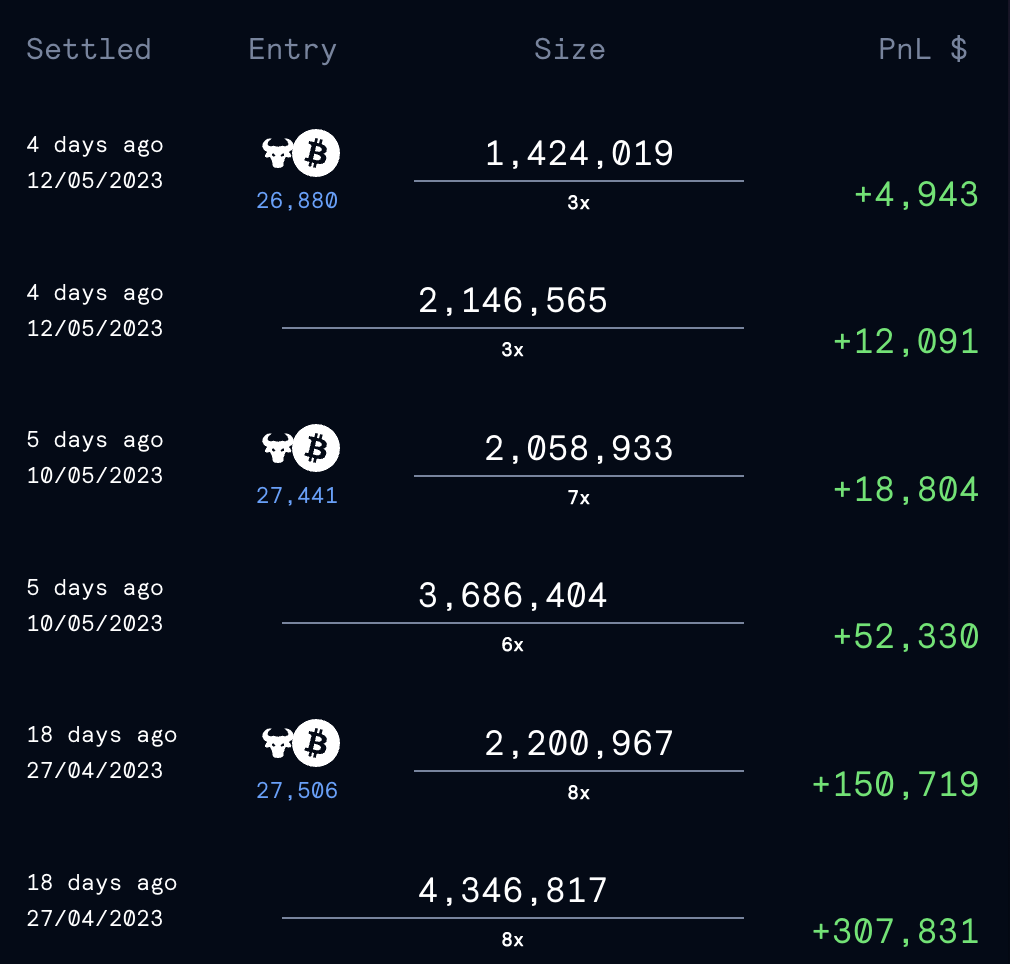Viewport: 1010px width, 964px height.
Task: Click the +307,831 PnL value
Action: coord(895,932)
